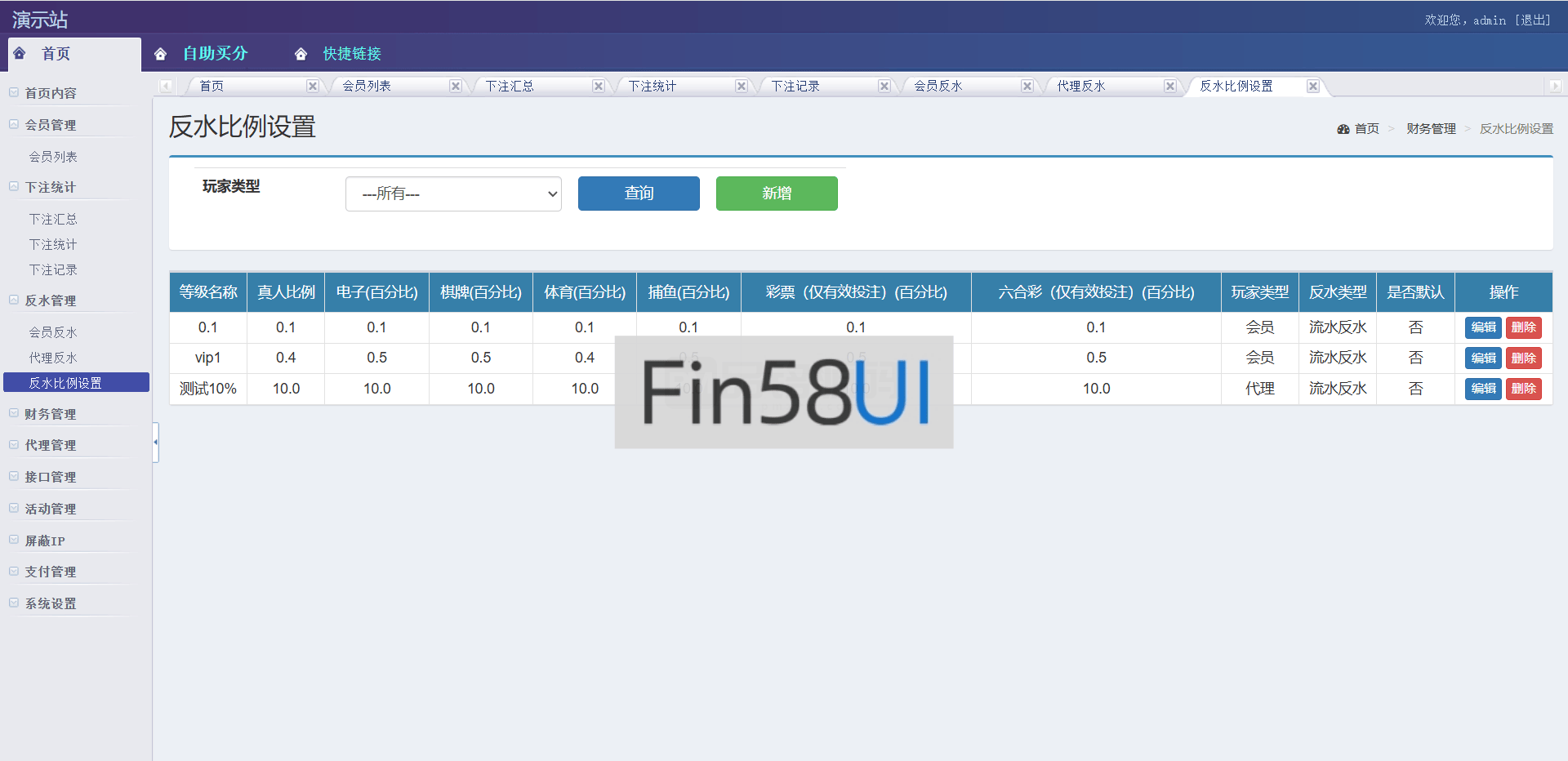Open the 玩家类型 dropdown
This screenshot has height=761, width=1568.
[x=453, y=194]
